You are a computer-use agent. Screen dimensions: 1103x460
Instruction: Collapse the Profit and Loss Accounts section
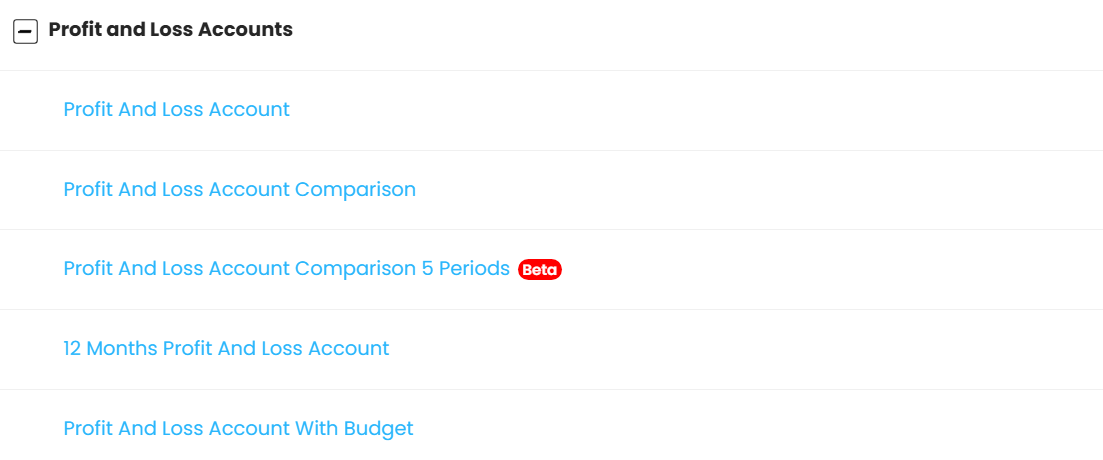click(x=25, y=32)
